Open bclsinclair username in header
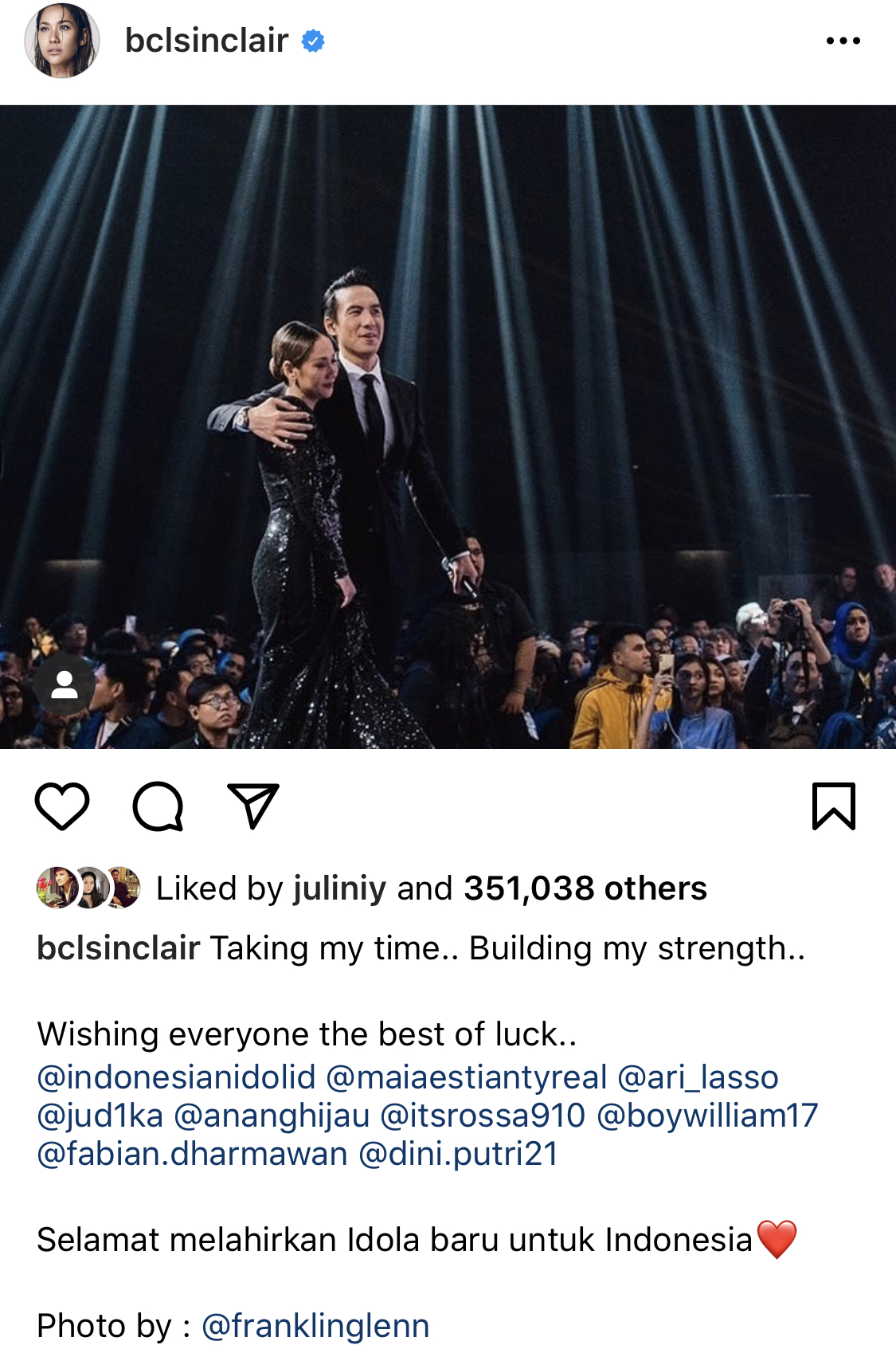The height and width of the screenshot is (1353, 896). 206,41
